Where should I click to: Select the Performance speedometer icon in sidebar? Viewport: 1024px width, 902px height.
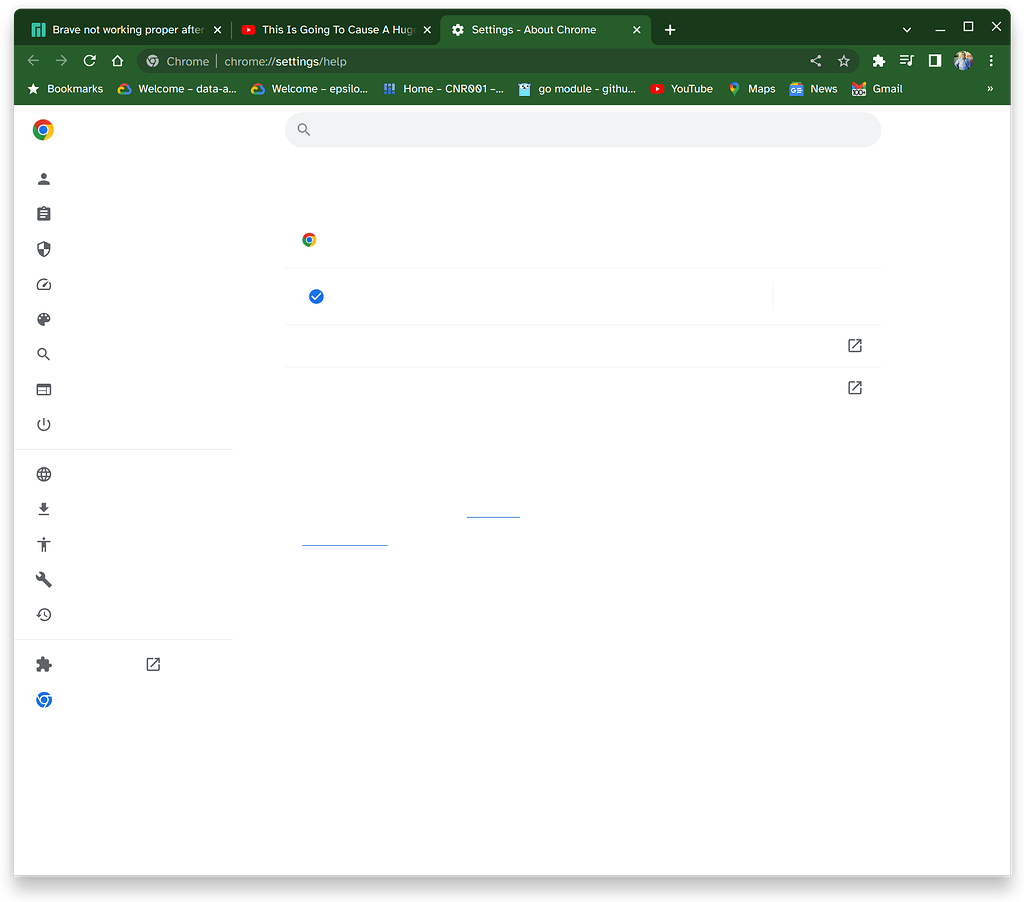[x=43, y=285]
